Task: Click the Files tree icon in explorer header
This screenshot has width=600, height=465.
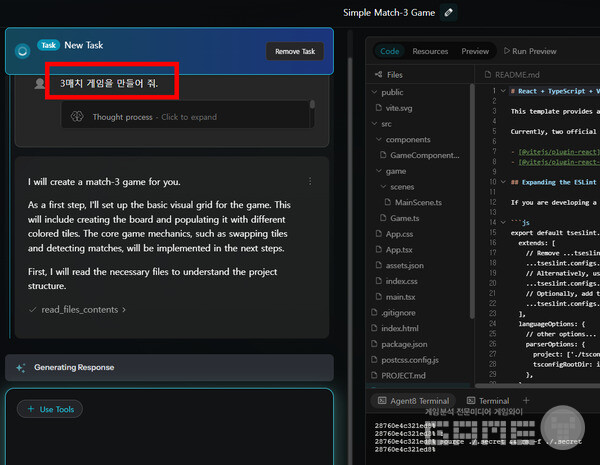Action: tap(377, 75)
